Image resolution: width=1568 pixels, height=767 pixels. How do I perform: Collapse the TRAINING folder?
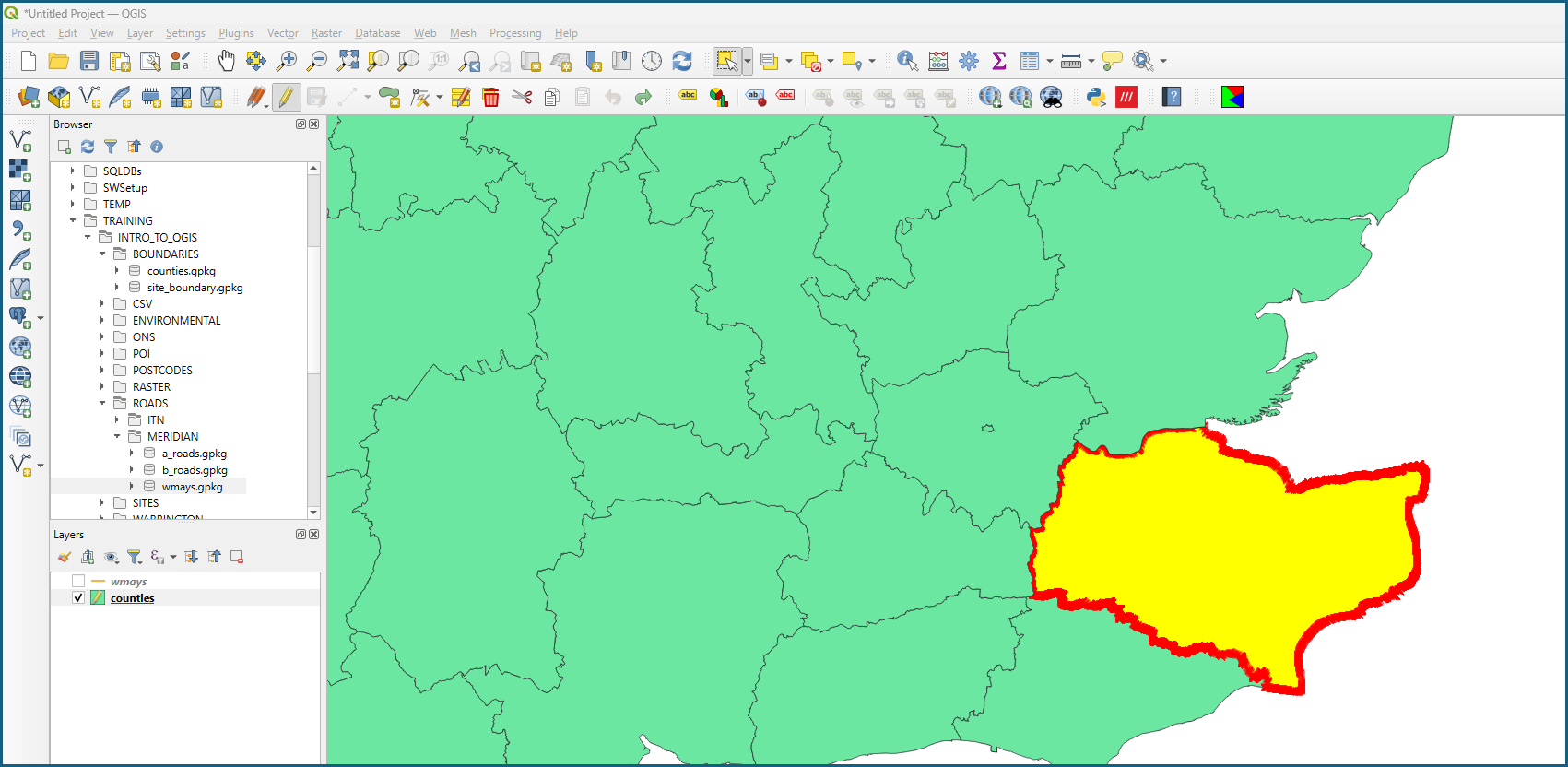[x=73, y=221]
